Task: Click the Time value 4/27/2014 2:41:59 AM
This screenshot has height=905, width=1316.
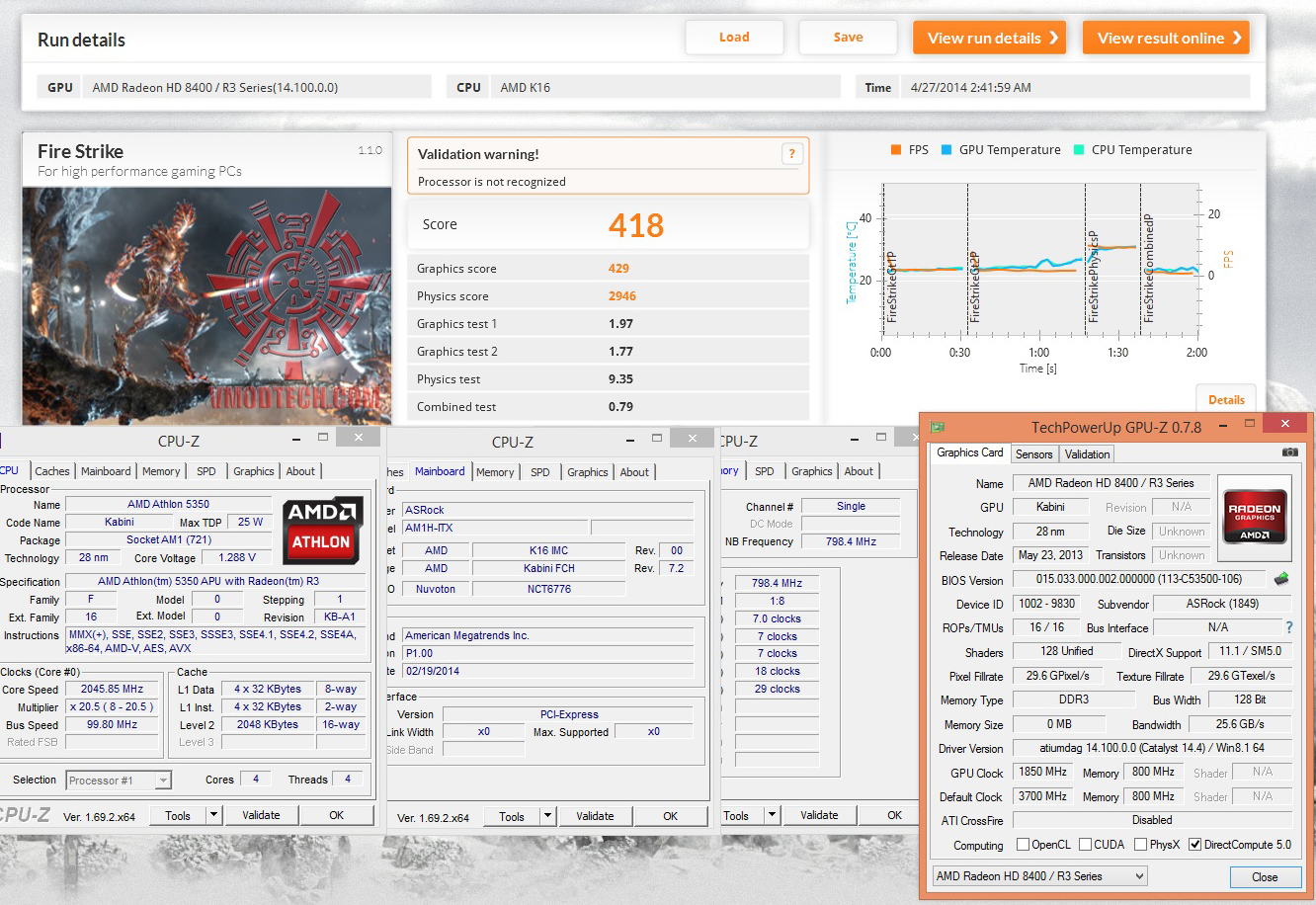Action: tap(971, 87)
